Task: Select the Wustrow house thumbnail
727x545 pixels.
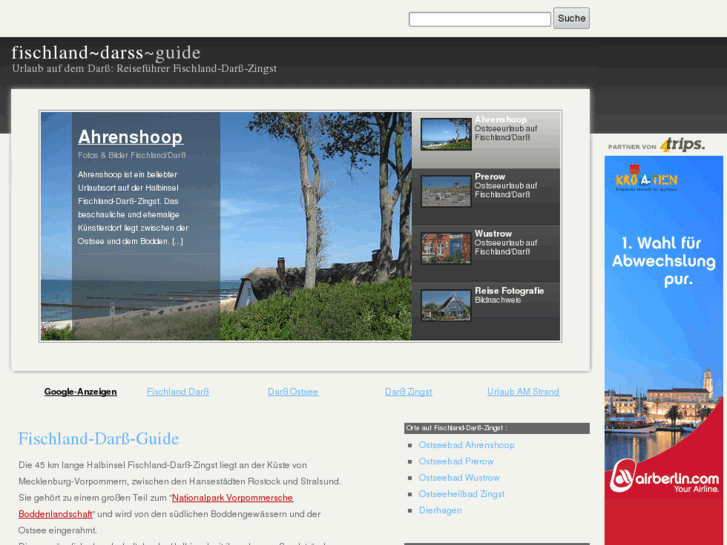Action: pyautogui.click(x=446, y=248)
